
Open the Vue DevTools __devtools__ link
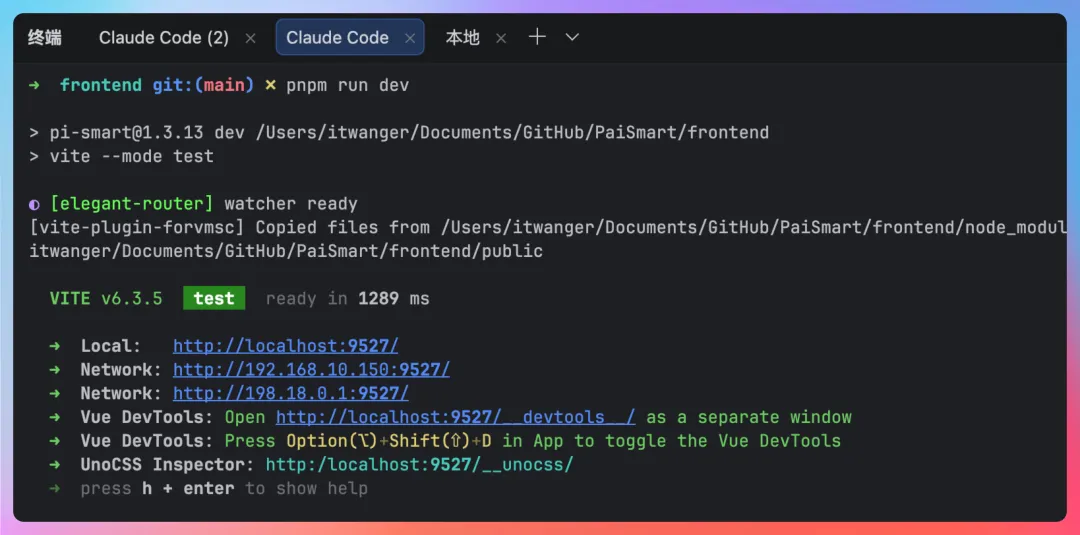(456, 417)
